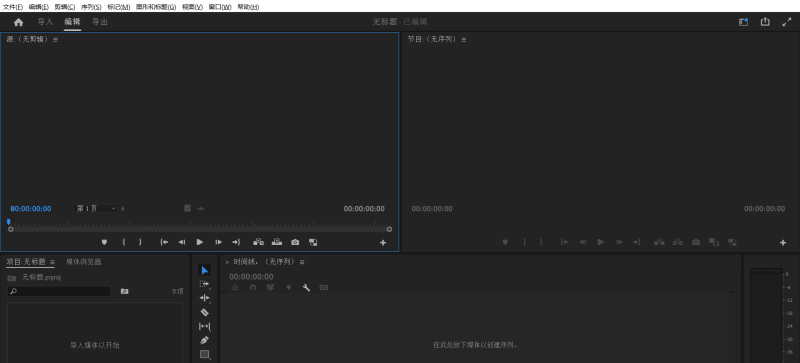Toggle Snap in Timeline magnet icon
Image resolution: width=800 pixels, height=363 pixels.
pyautogui.click(x=253, y=287)
